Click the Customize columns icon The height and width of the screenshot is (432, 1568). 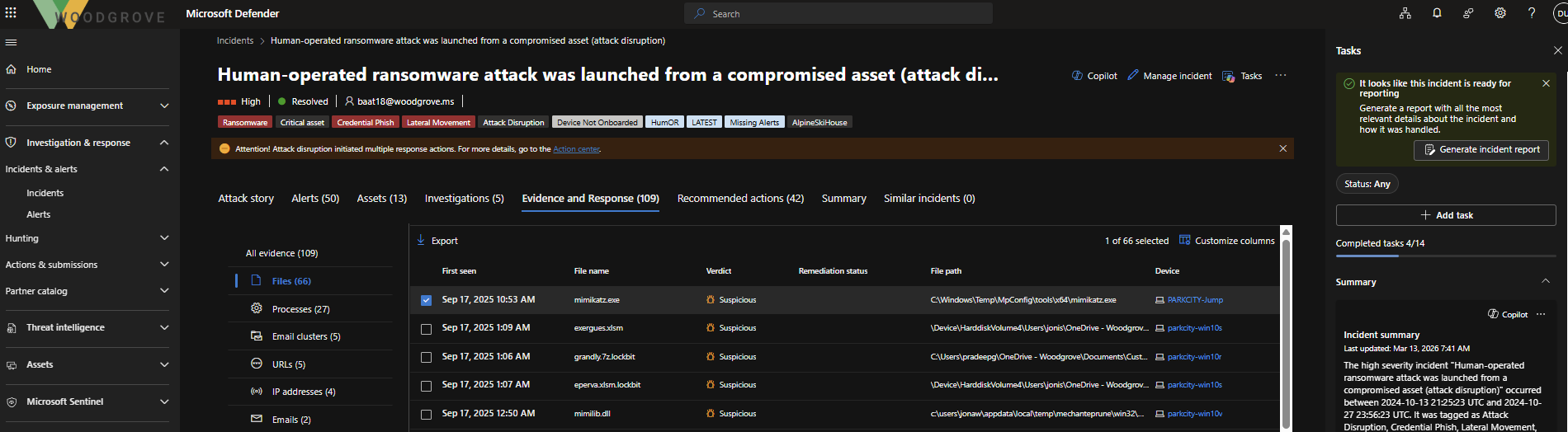(1185, 241)
